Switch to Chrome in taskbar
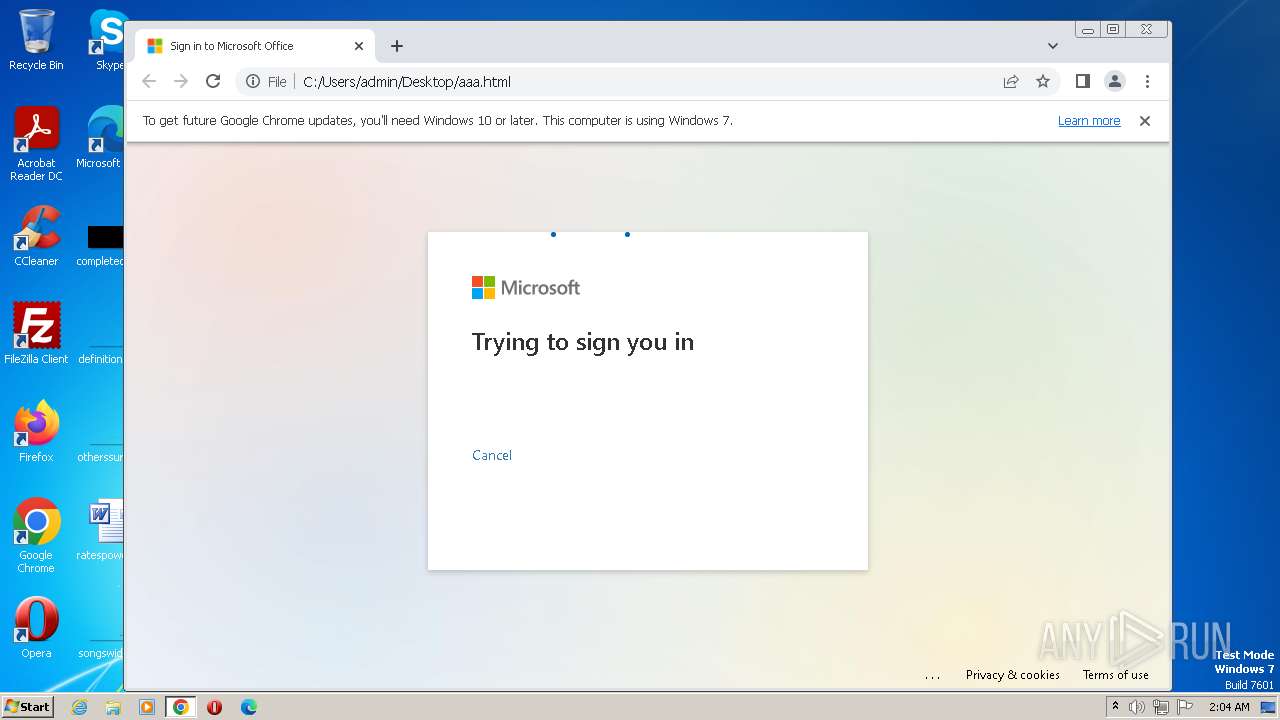The image size is (1280, 720). 181,707
